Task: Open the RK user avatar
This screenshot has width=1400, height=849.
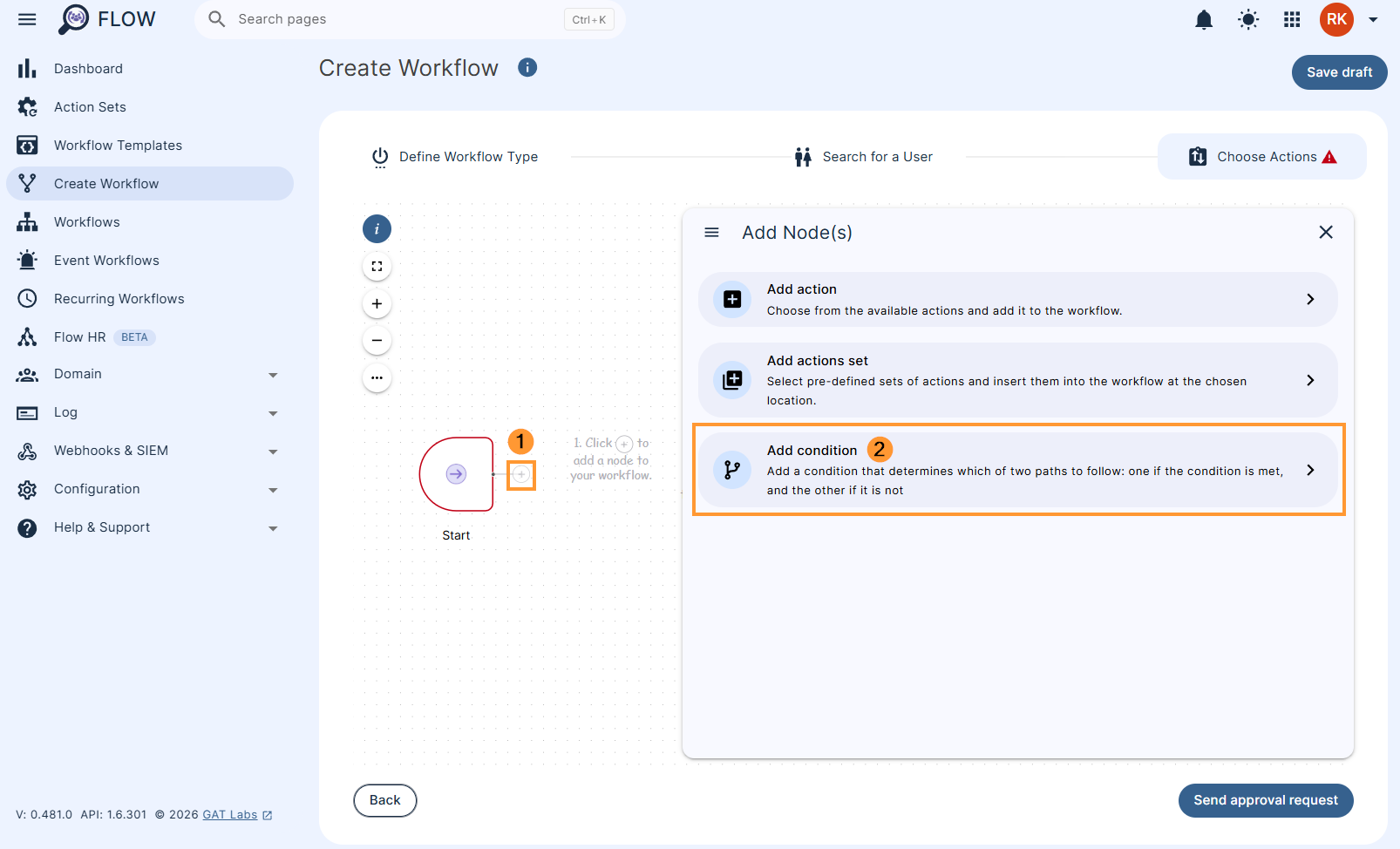Action: click(x=1336, y=19)
